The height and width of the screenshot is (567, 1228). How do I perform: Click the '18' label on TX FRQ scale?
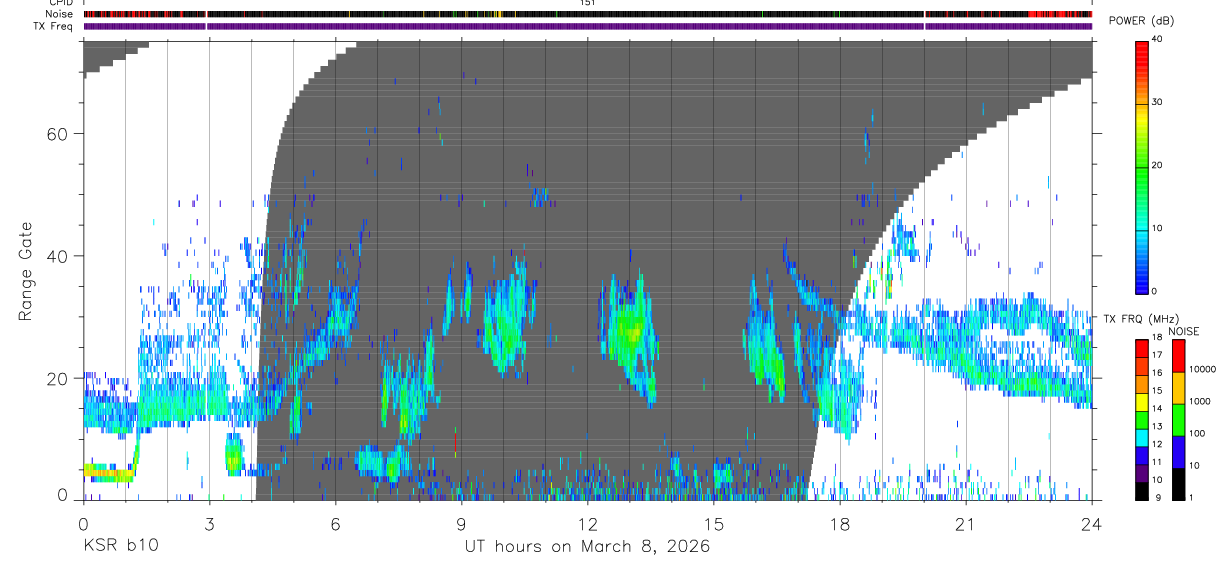pos(1157,338)
